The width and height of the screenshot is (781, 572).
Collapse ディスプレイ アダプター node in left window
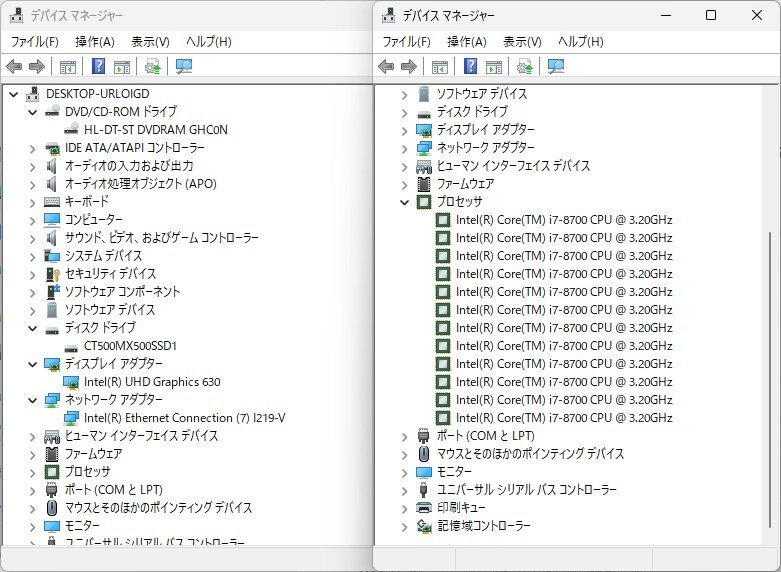click(33, 364)
